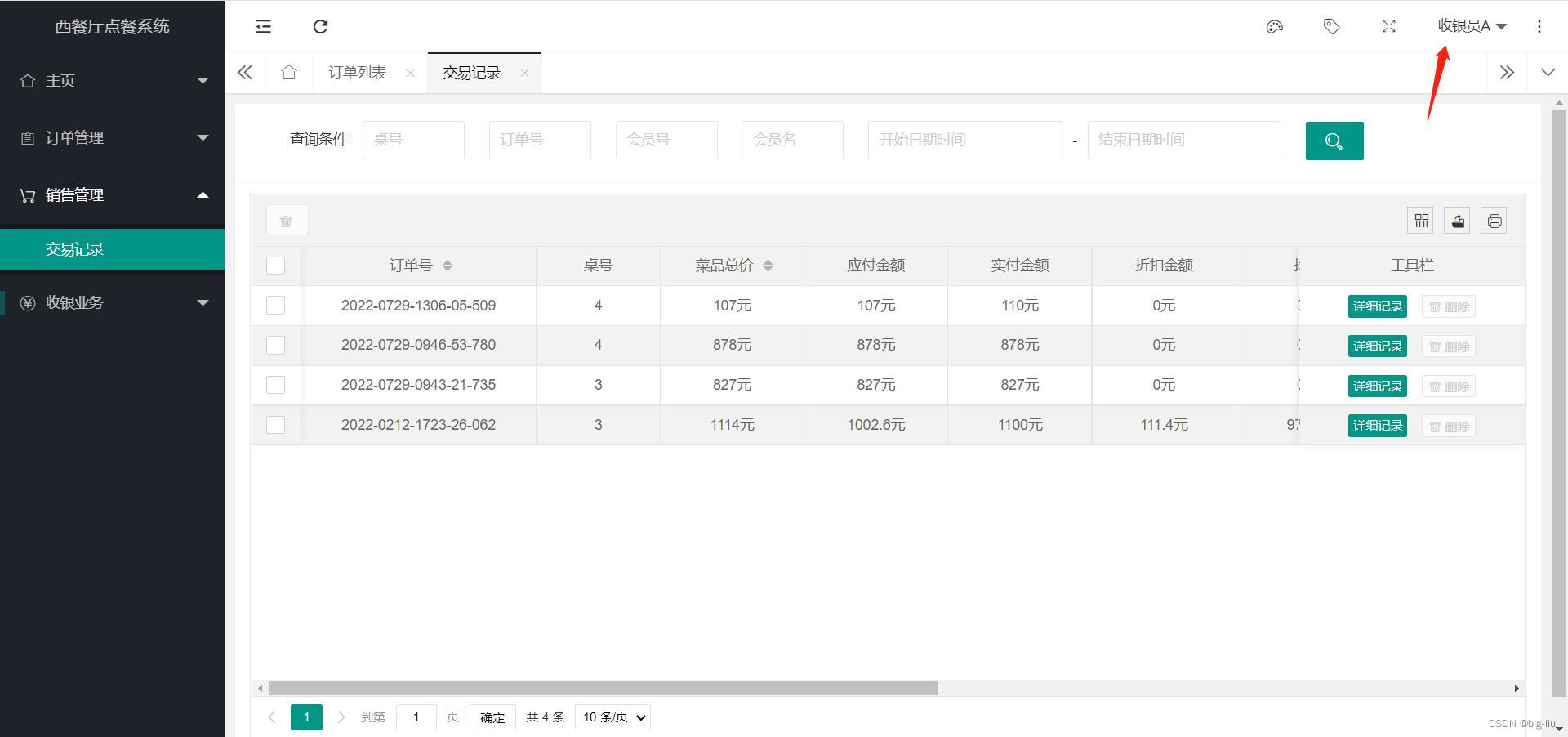Close the 订单列表 tab
The image size is (1568, 737).
pos(410,73)
